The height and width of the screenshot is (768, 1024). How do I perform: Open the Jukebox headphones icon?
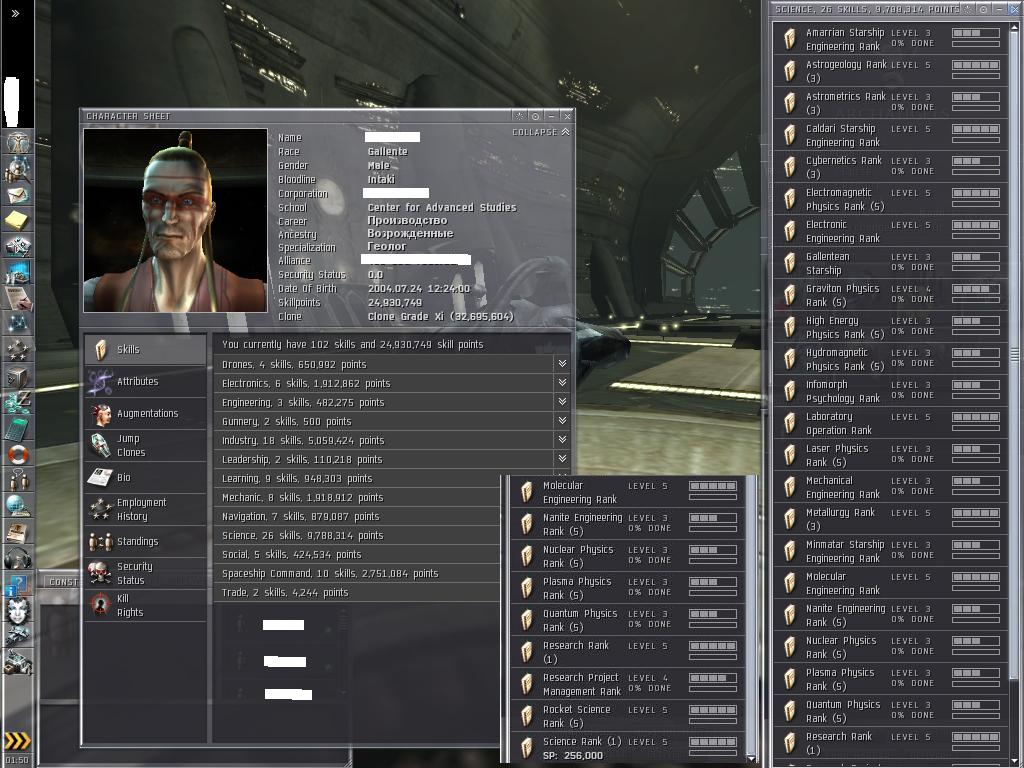click(18, 558)
